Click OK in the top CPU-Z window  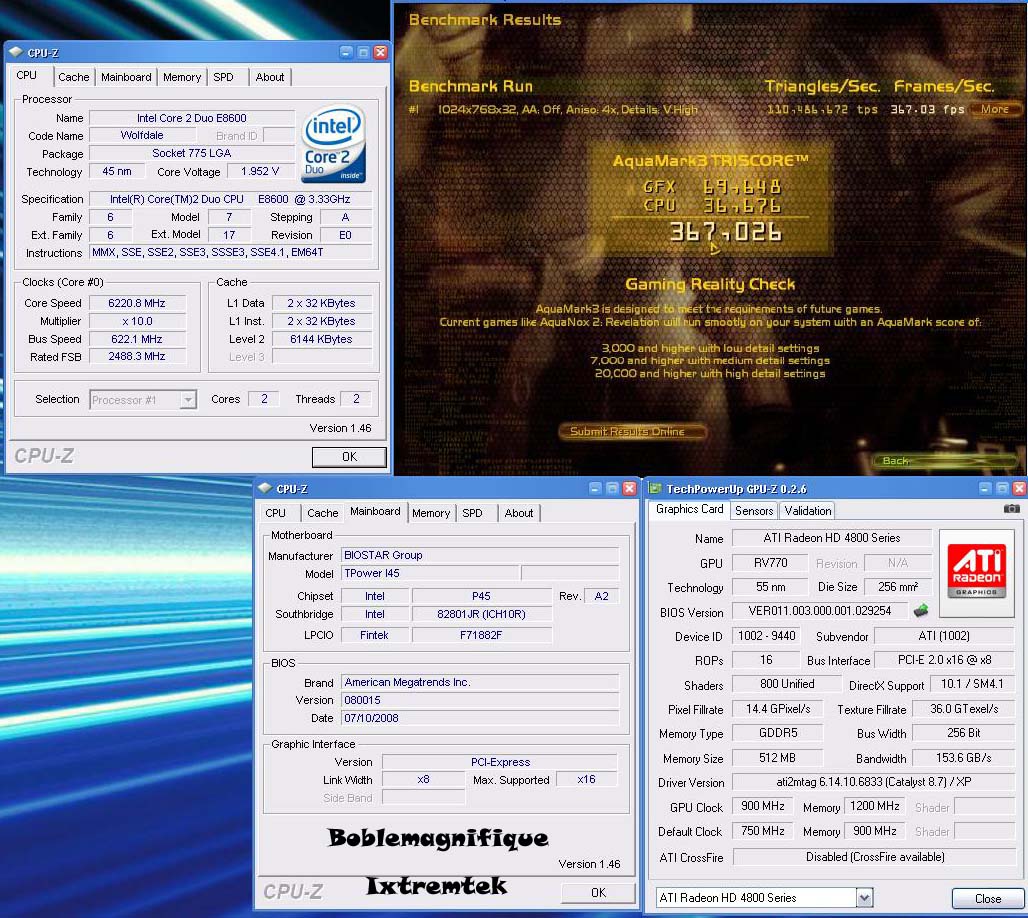click(x=349, y=456)
